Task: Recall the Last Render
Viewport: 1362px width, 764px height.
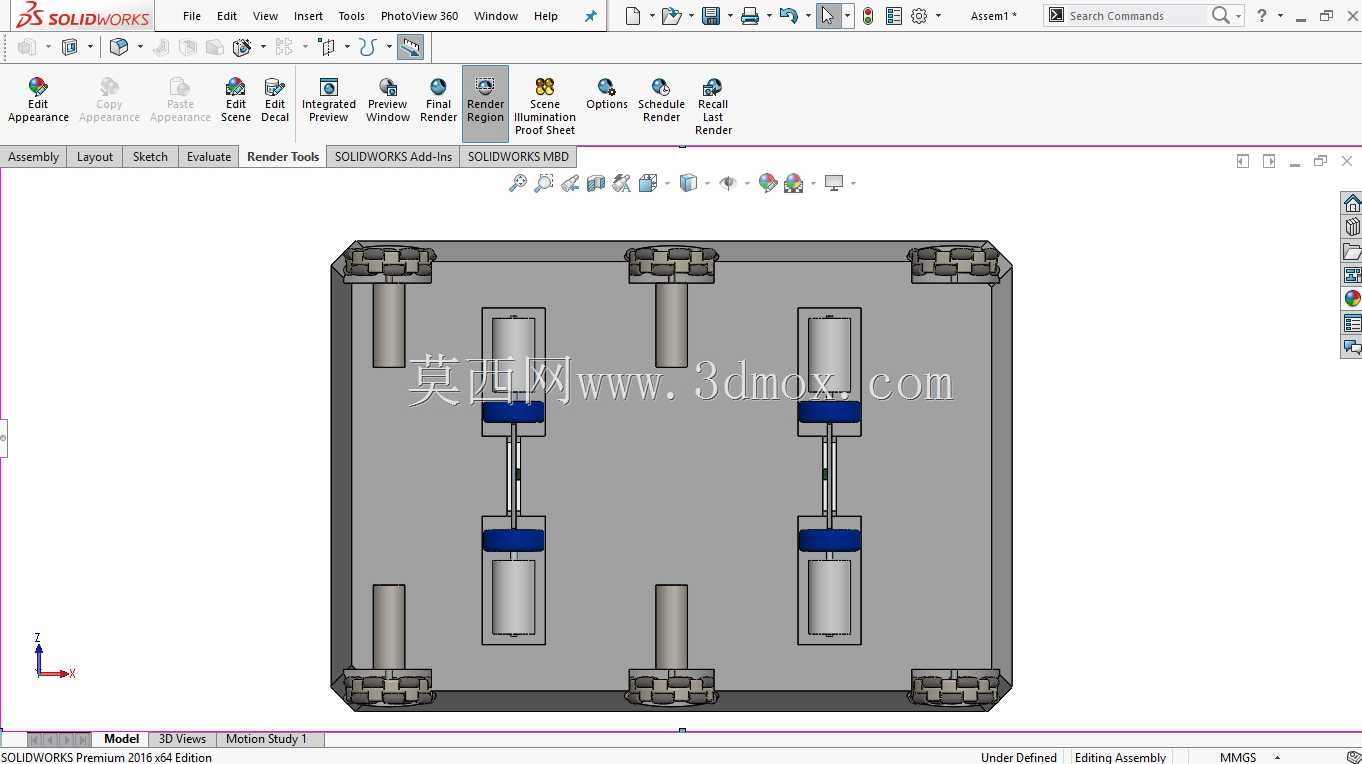Action: pyautogui.click(x=713, y=106)
